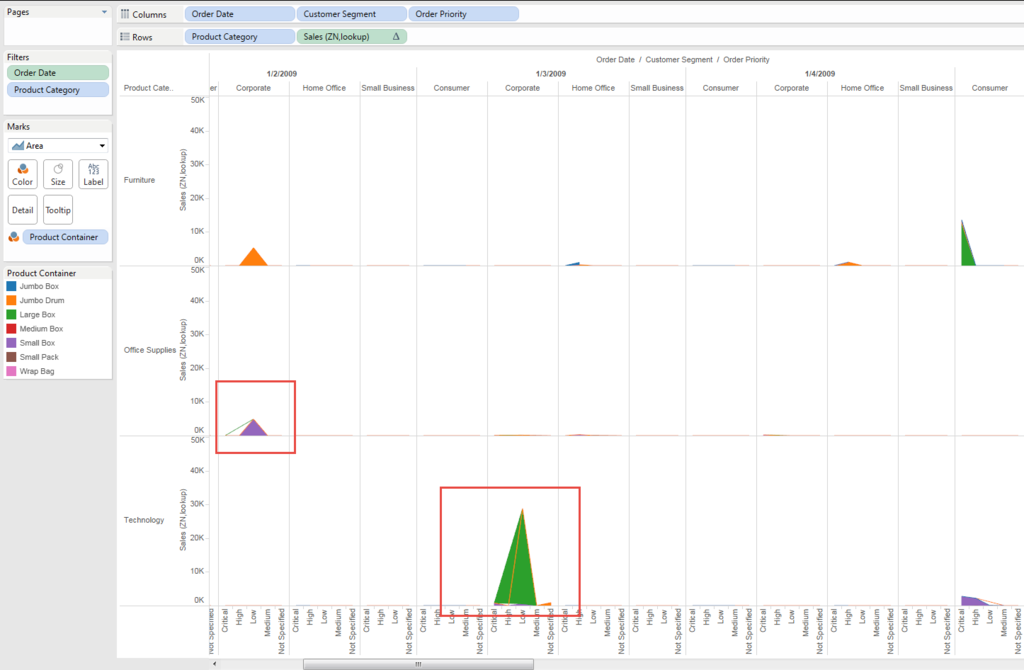Click the Tooltip marks button
The width and height of the screenshot is (1024, 670).
[58, 210]
